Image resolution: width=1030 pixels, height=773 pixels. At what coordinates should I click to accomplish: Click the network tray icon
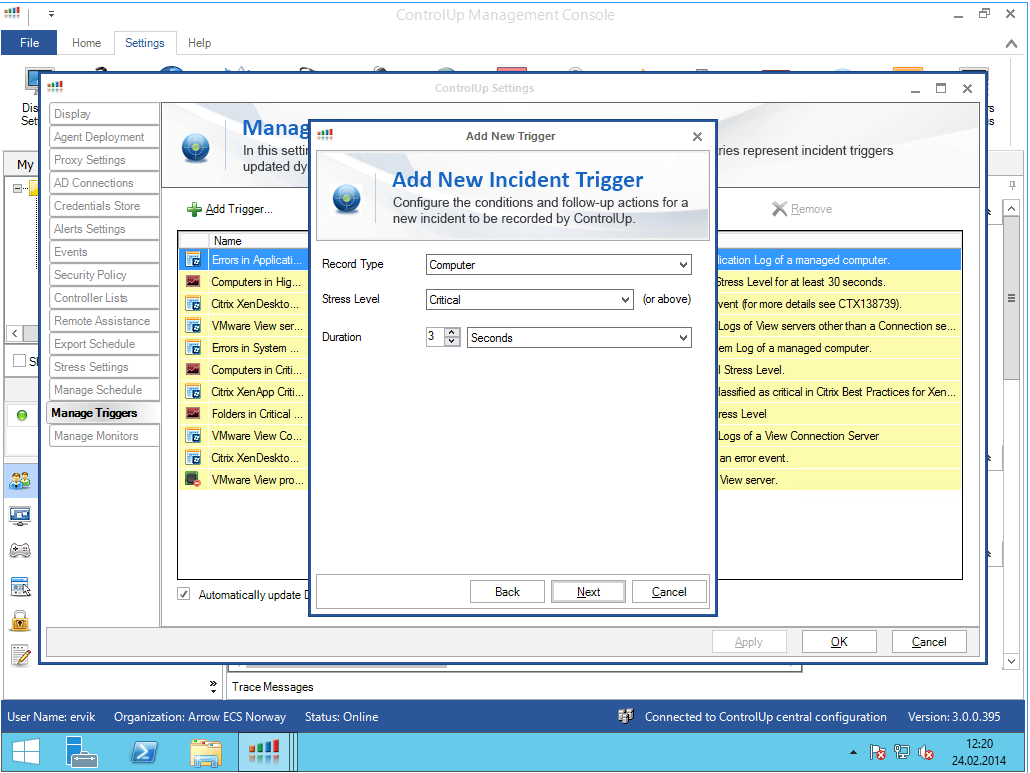pyautogui.click(x=902, y=753)
